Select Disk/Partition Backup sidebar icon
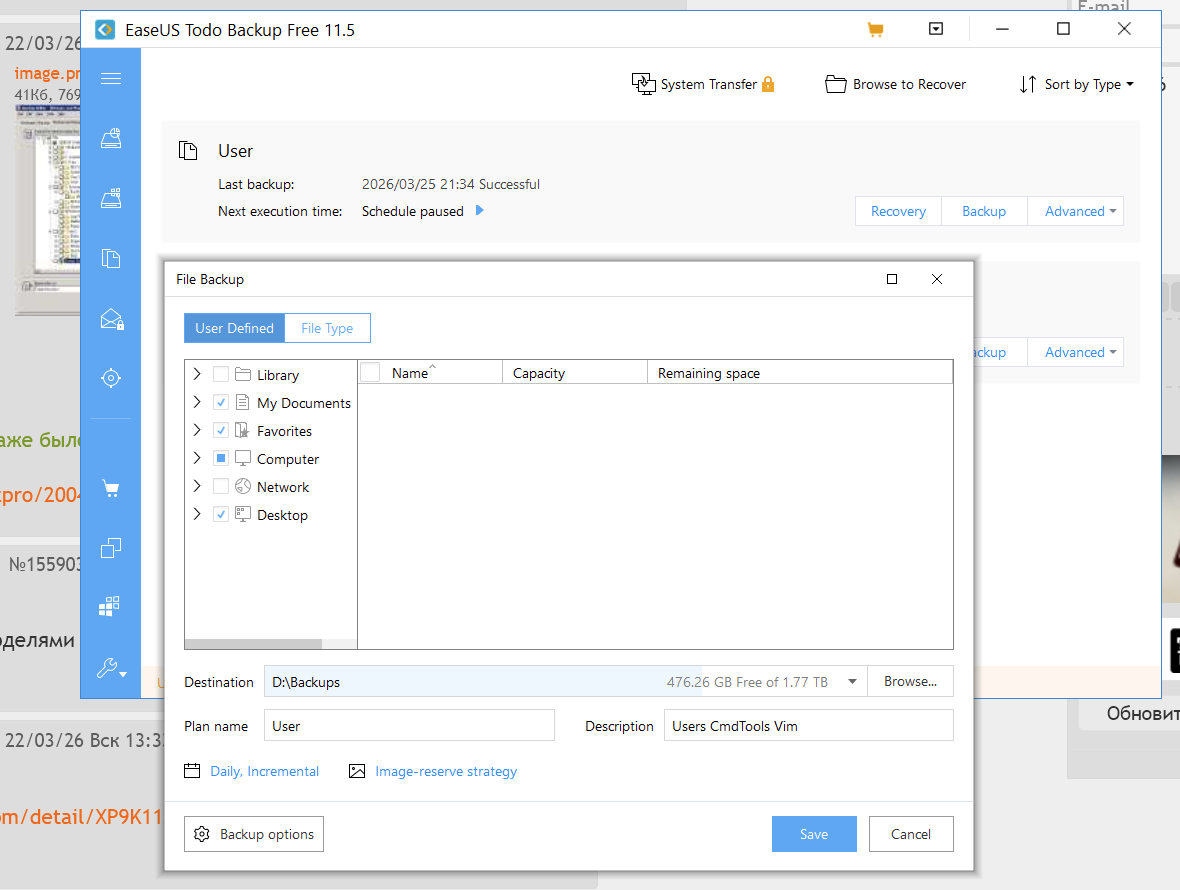The height and width of the screenshot is (890, 1180). tap(111, 138)
